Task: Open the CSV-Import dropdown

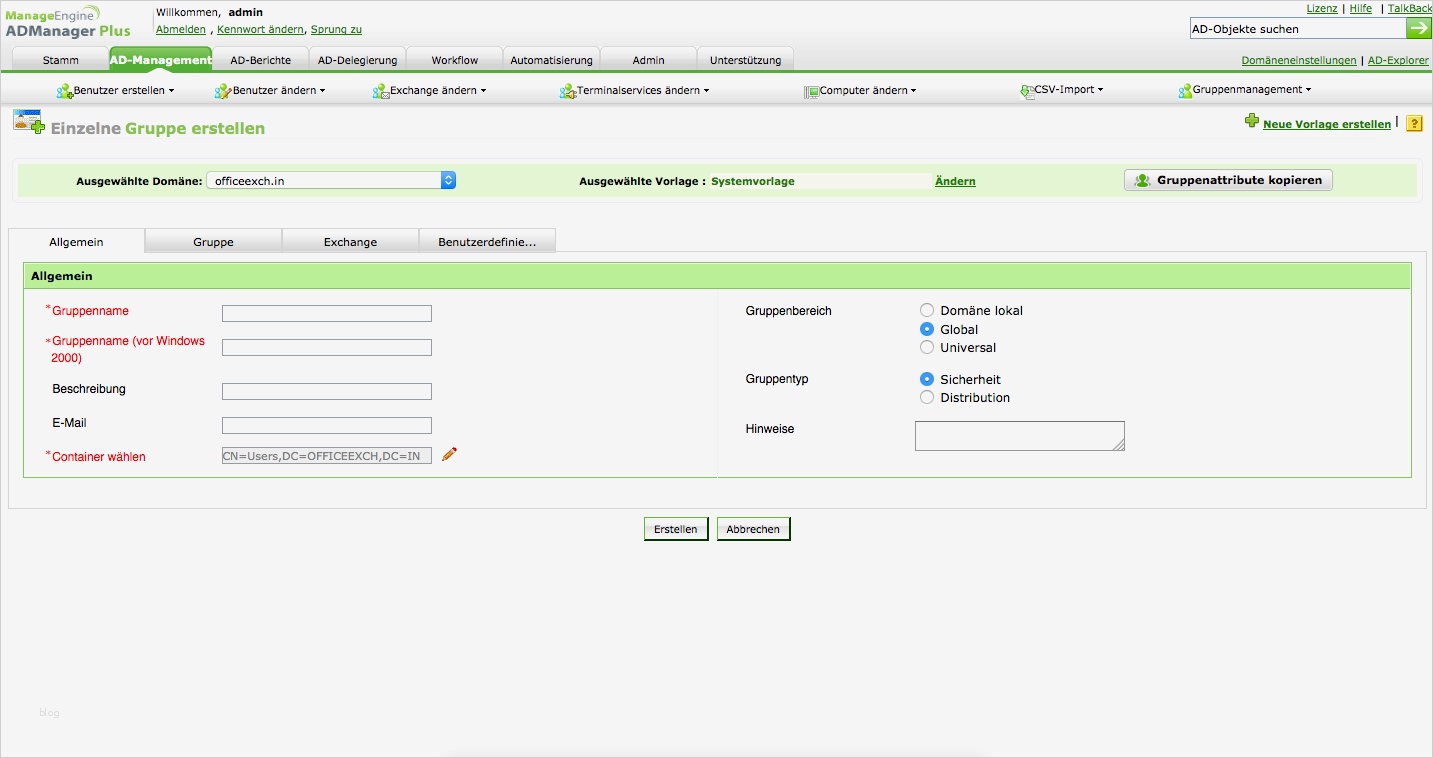Action: tap(1069, 90)
